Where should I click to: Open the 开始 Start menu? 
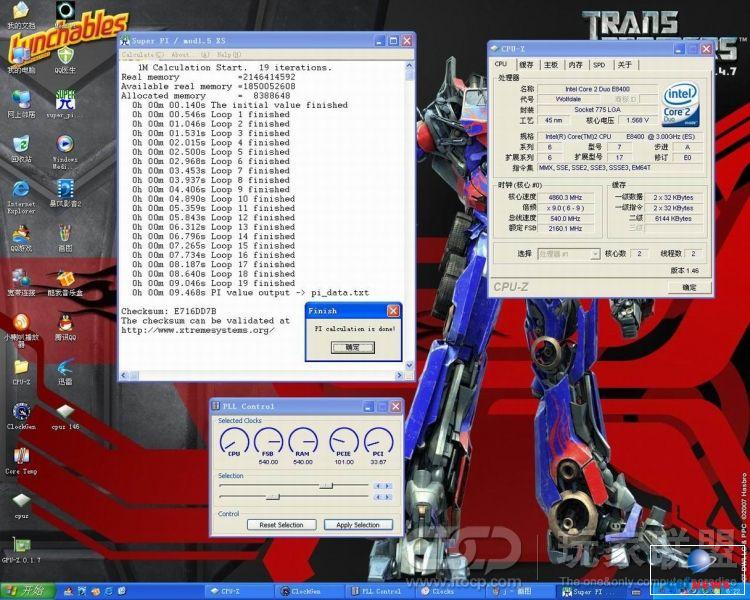(26, 591)
